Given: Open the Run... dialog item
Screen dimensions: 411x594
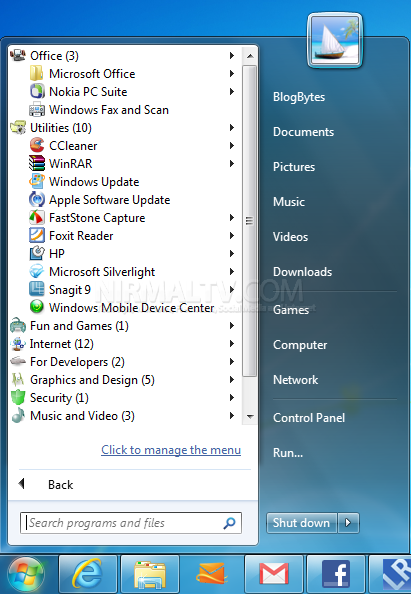Looking at the screenshot, I should click(288, 453).
